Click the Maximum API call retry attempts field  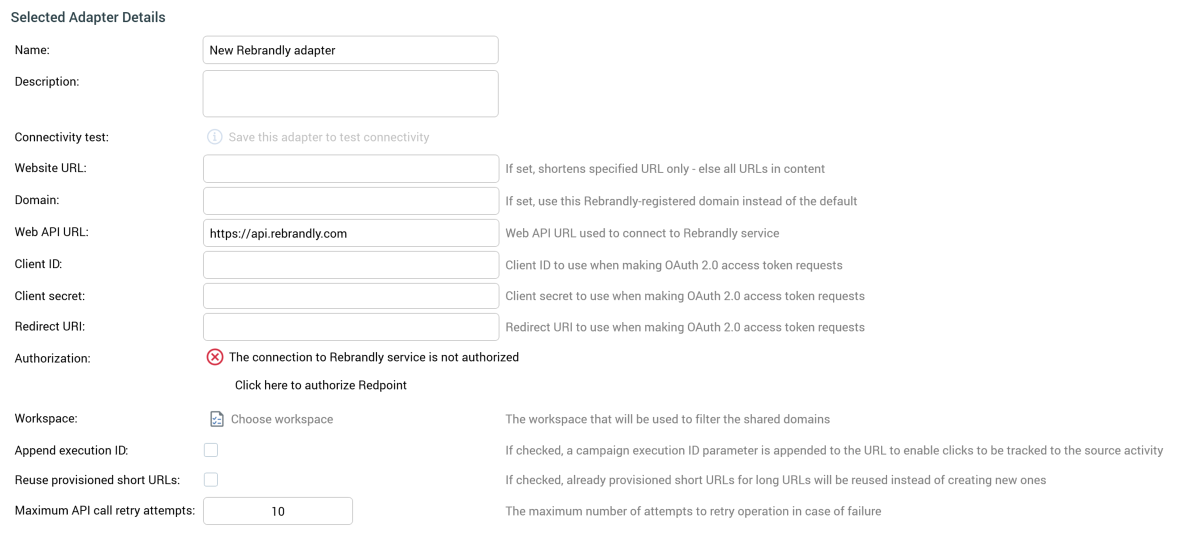click(x=278, y=511)
